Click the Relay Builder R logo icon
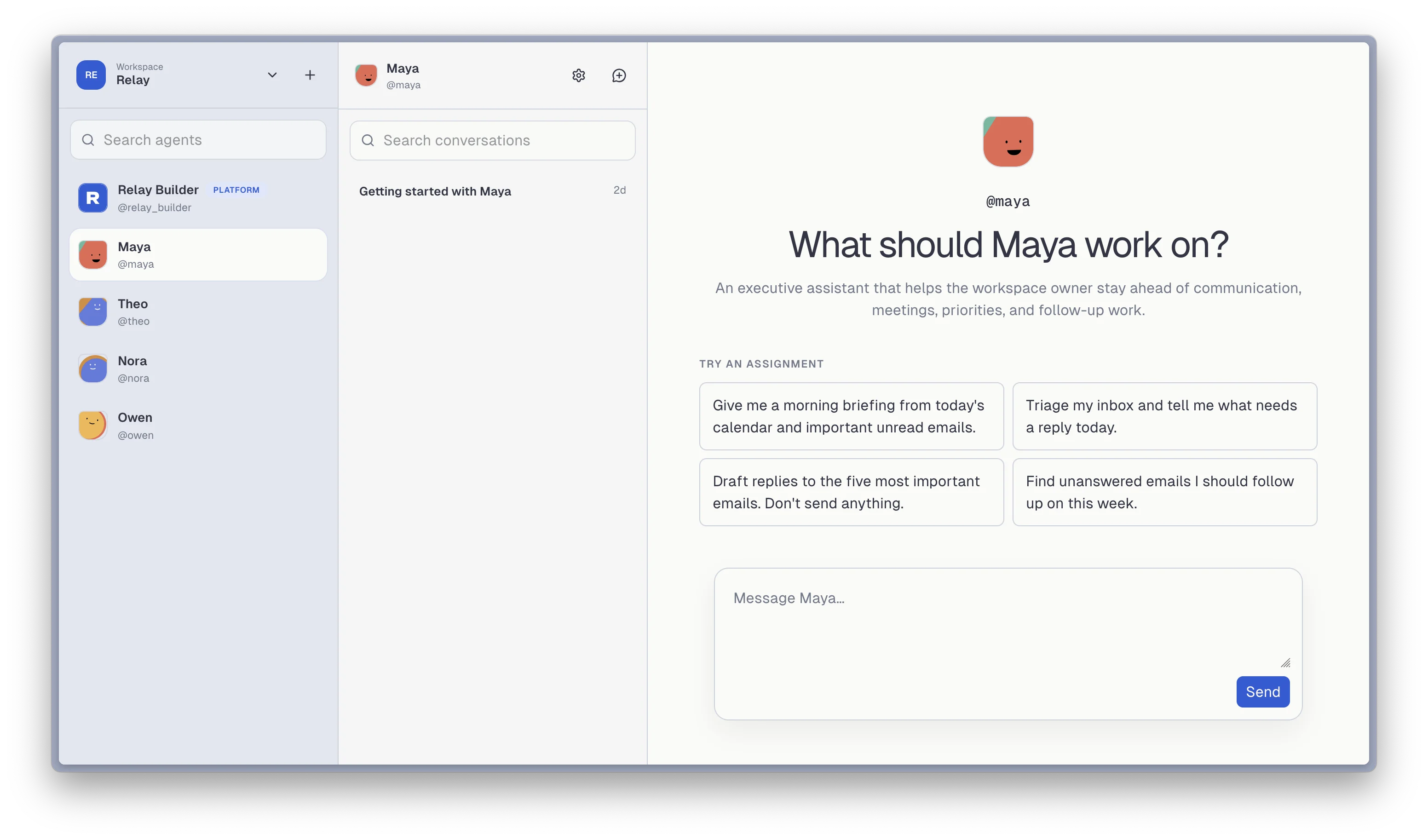 coord(93,198)
